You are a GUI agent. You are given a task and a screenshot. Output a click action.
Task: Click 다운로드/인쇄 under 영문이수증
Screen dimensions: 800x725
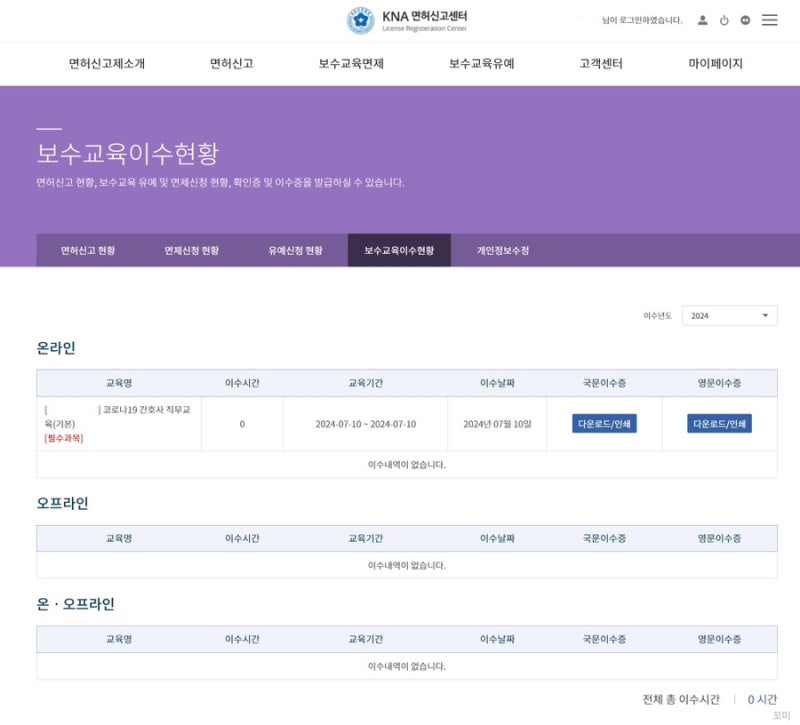click(718, 423)
